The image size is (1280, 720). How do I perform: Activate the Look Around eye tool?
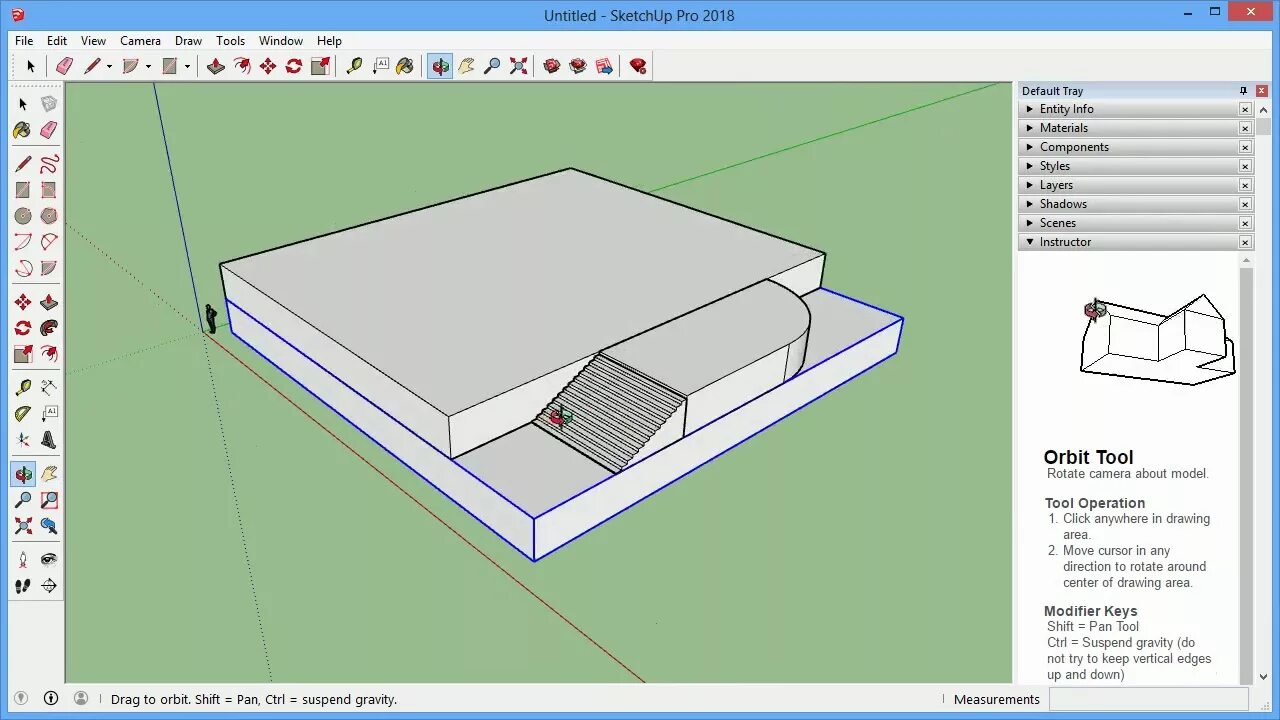click(49, 560)
